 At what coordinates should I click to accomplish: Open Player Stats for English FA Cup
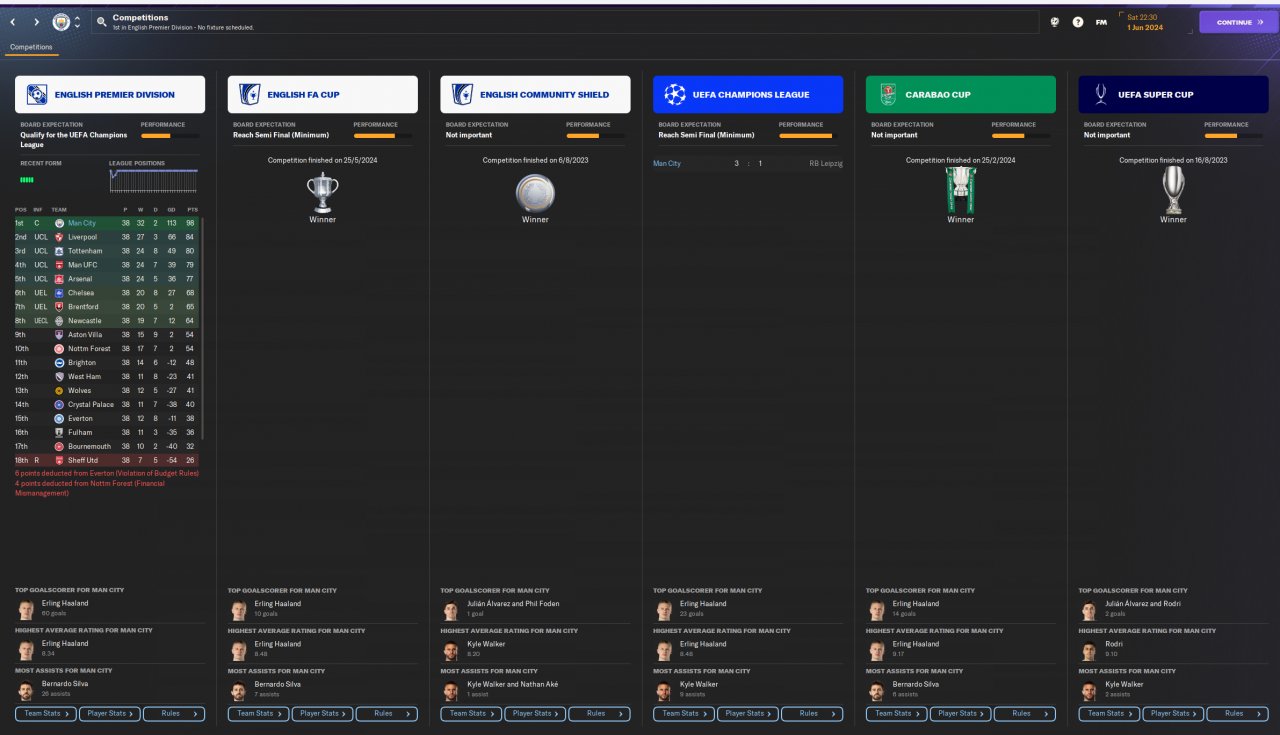coord(323,714)
